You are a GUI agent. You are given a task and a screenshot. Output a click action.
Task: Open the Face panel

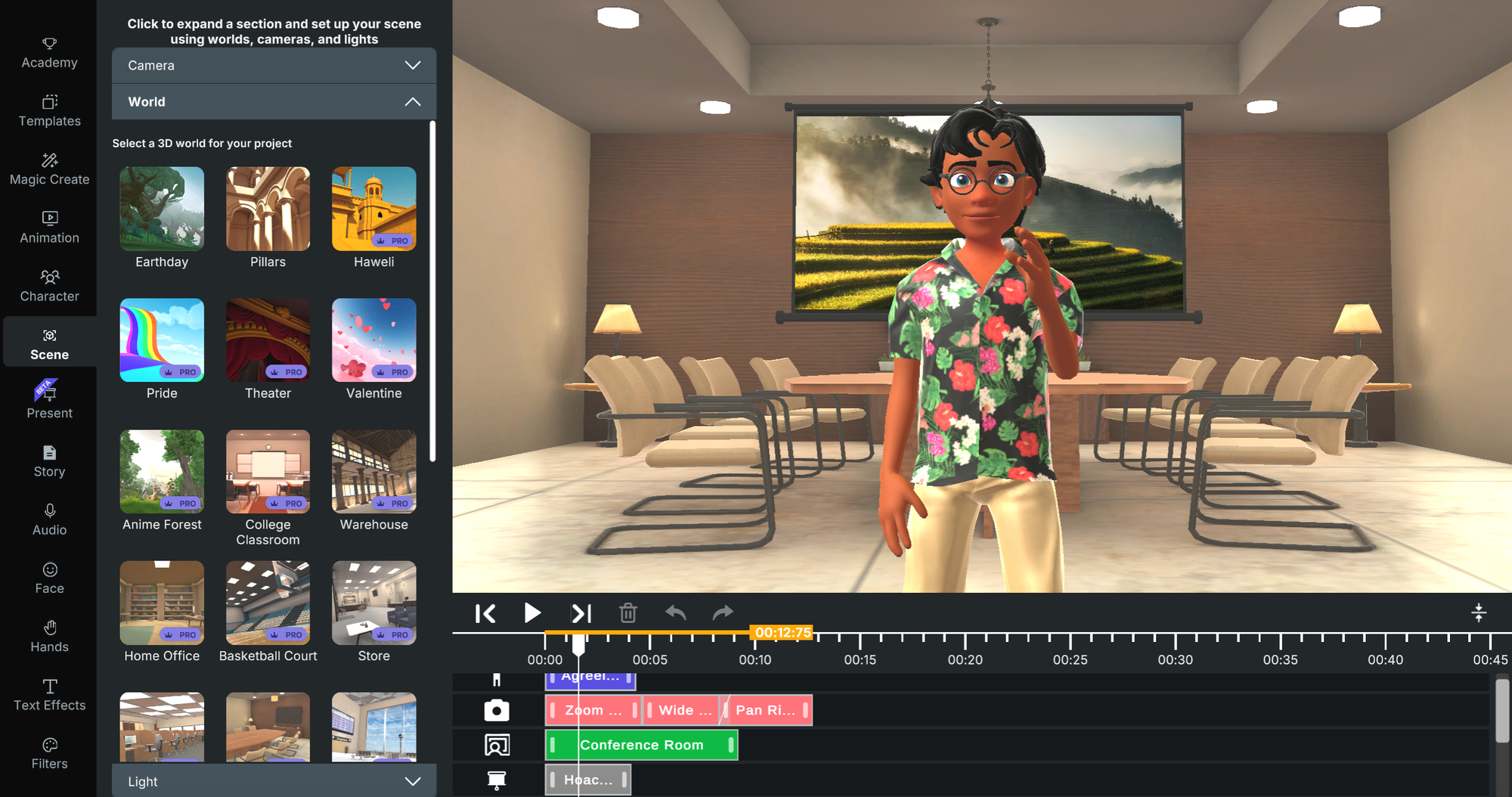(x=48, y=577)
